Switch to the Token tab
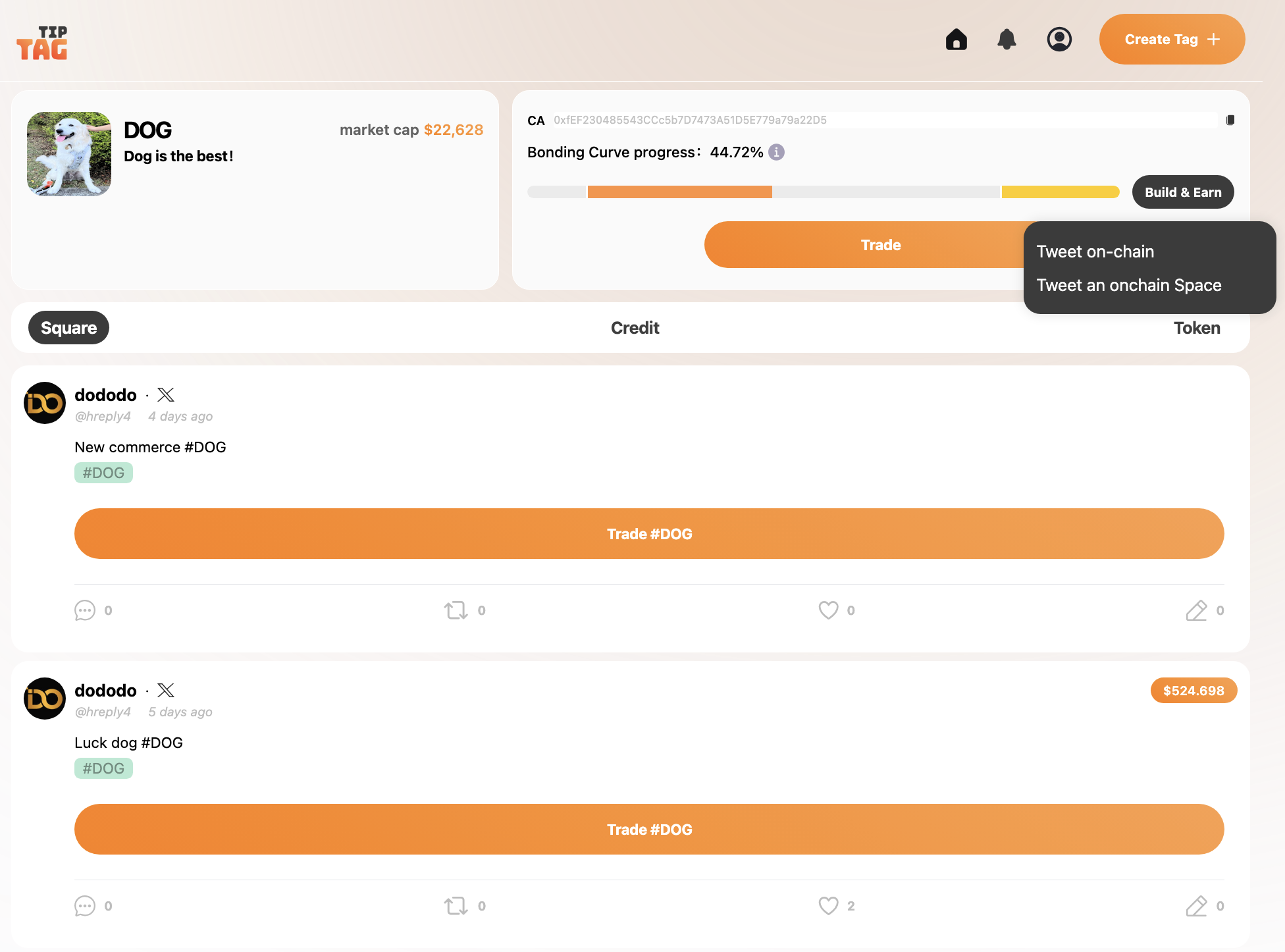 point(1196,328)
